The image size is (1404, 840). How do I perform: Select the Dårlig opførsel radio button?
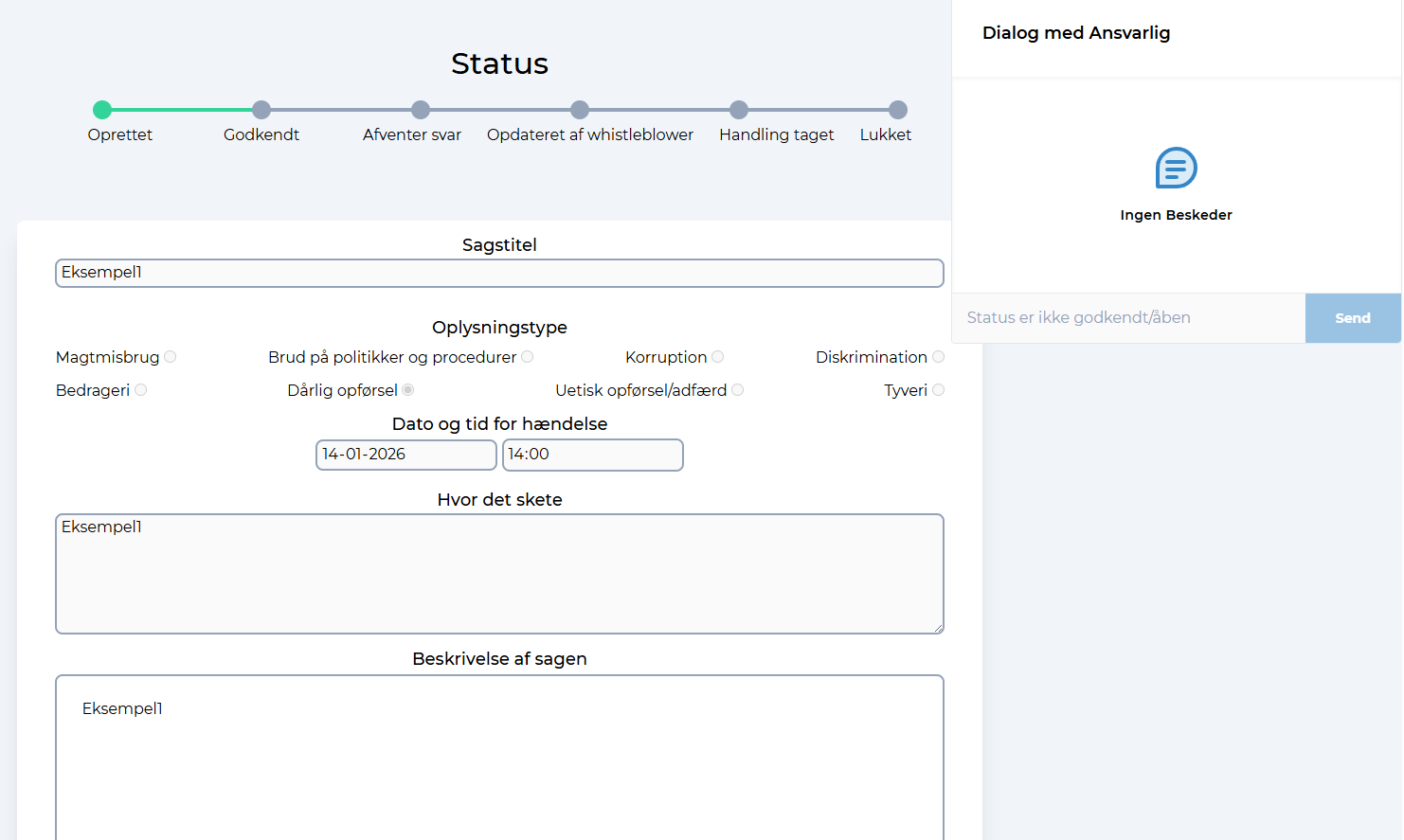click(408, 390)
